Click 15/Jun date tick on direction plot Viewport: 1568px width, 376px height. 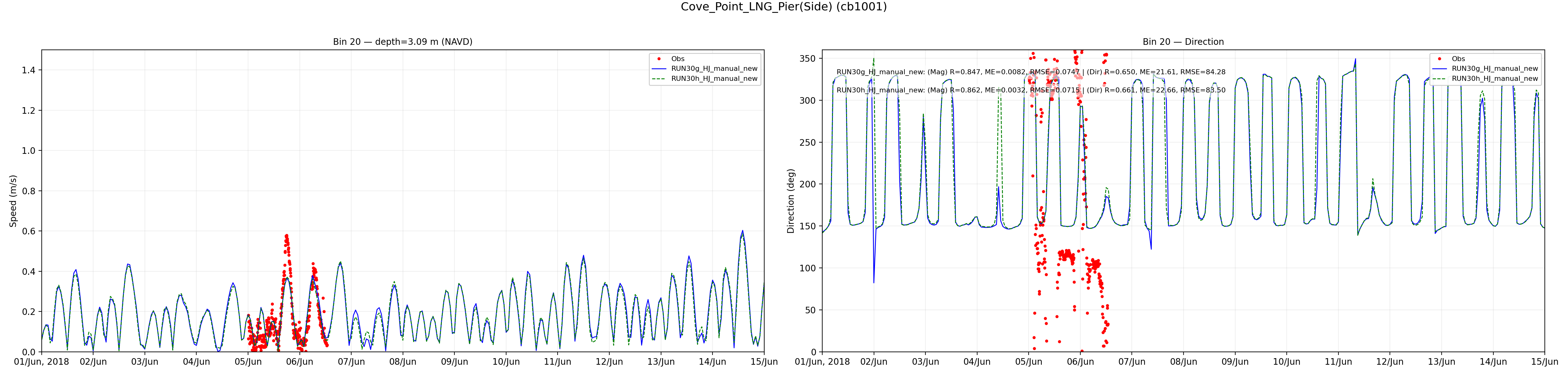tap(1544, 362)
